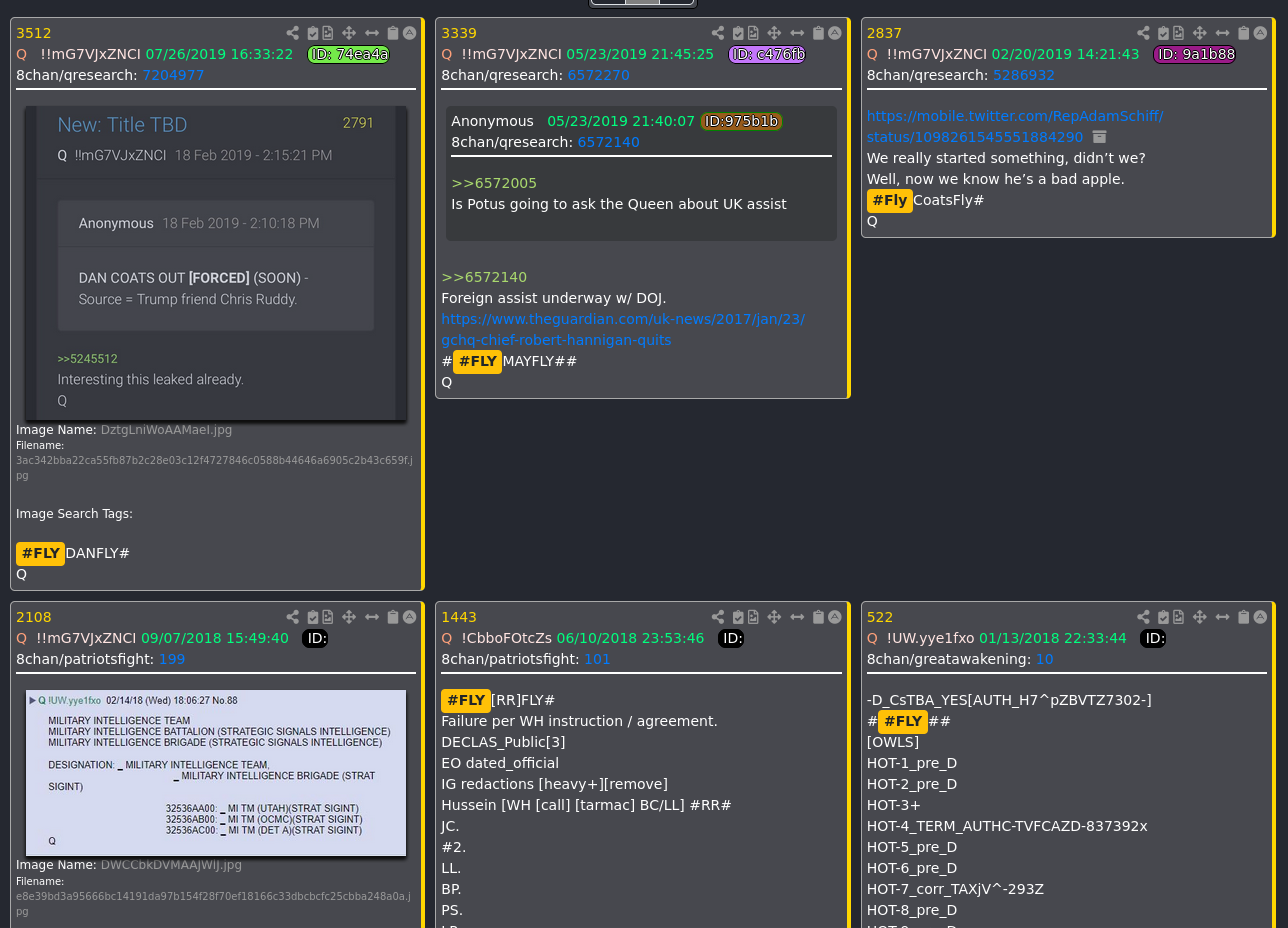
Task: Open the RepAdamSchiff Twitter status link
Action: 1015,126
